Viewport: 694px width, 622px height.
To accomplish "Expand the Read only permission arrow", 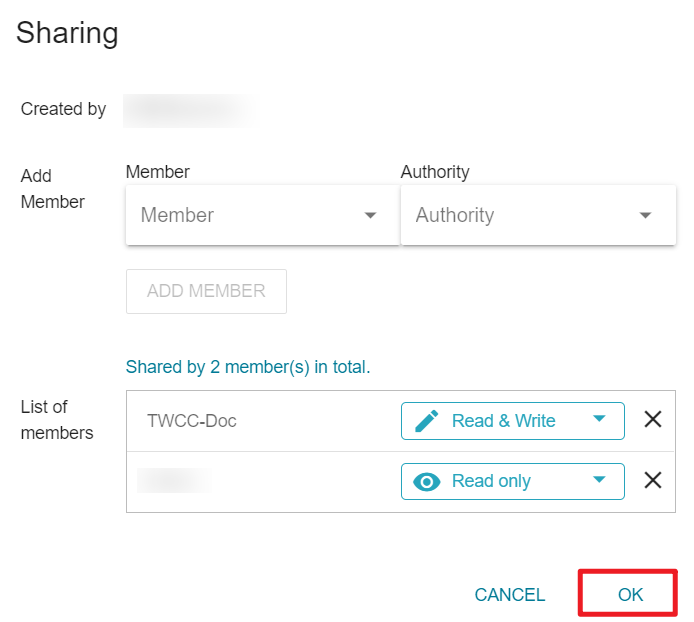I will (x=599, y=479).
